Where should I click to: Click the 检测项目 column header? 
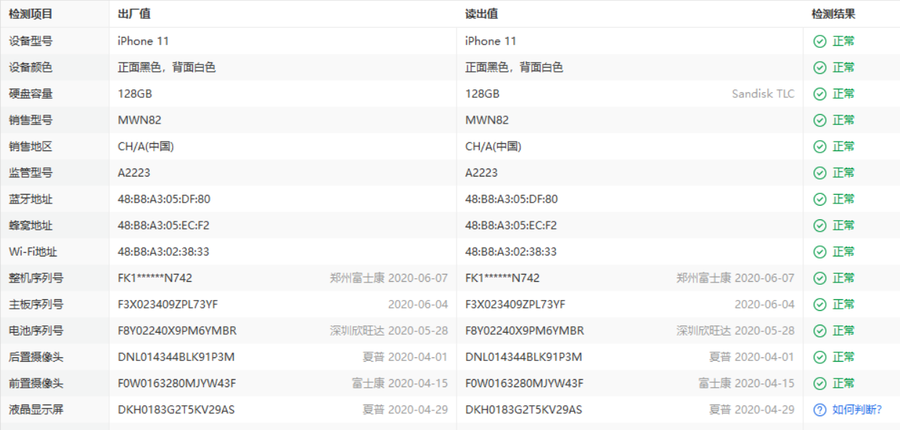pos(30,14)
